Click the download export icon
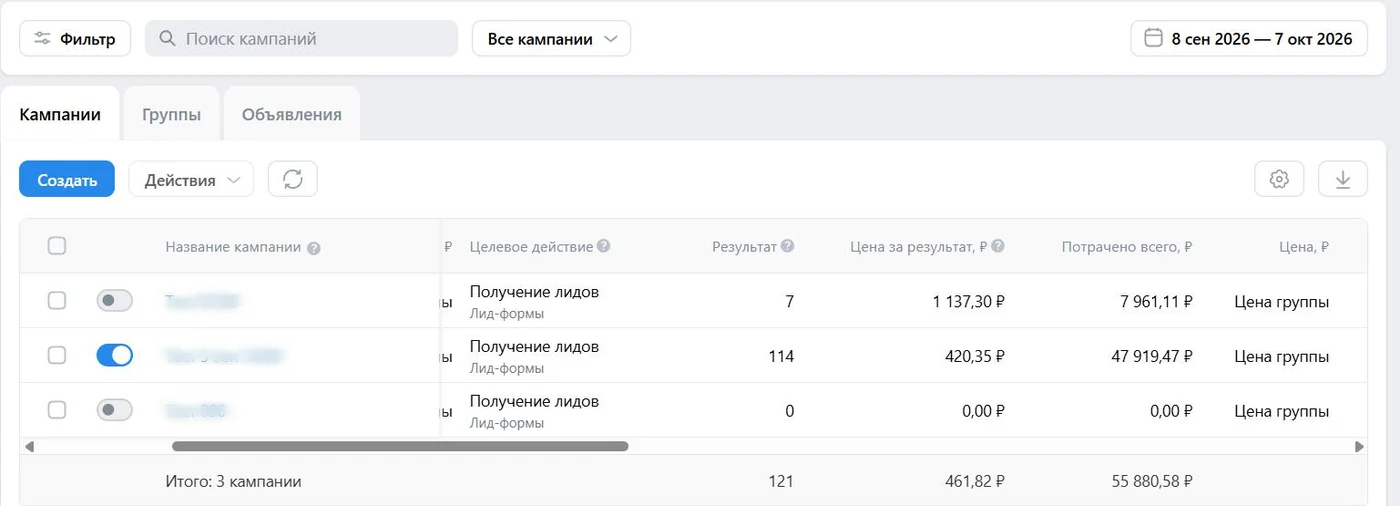The width and height of the screenshot is (1400, 506). (x=1343, y=180)
